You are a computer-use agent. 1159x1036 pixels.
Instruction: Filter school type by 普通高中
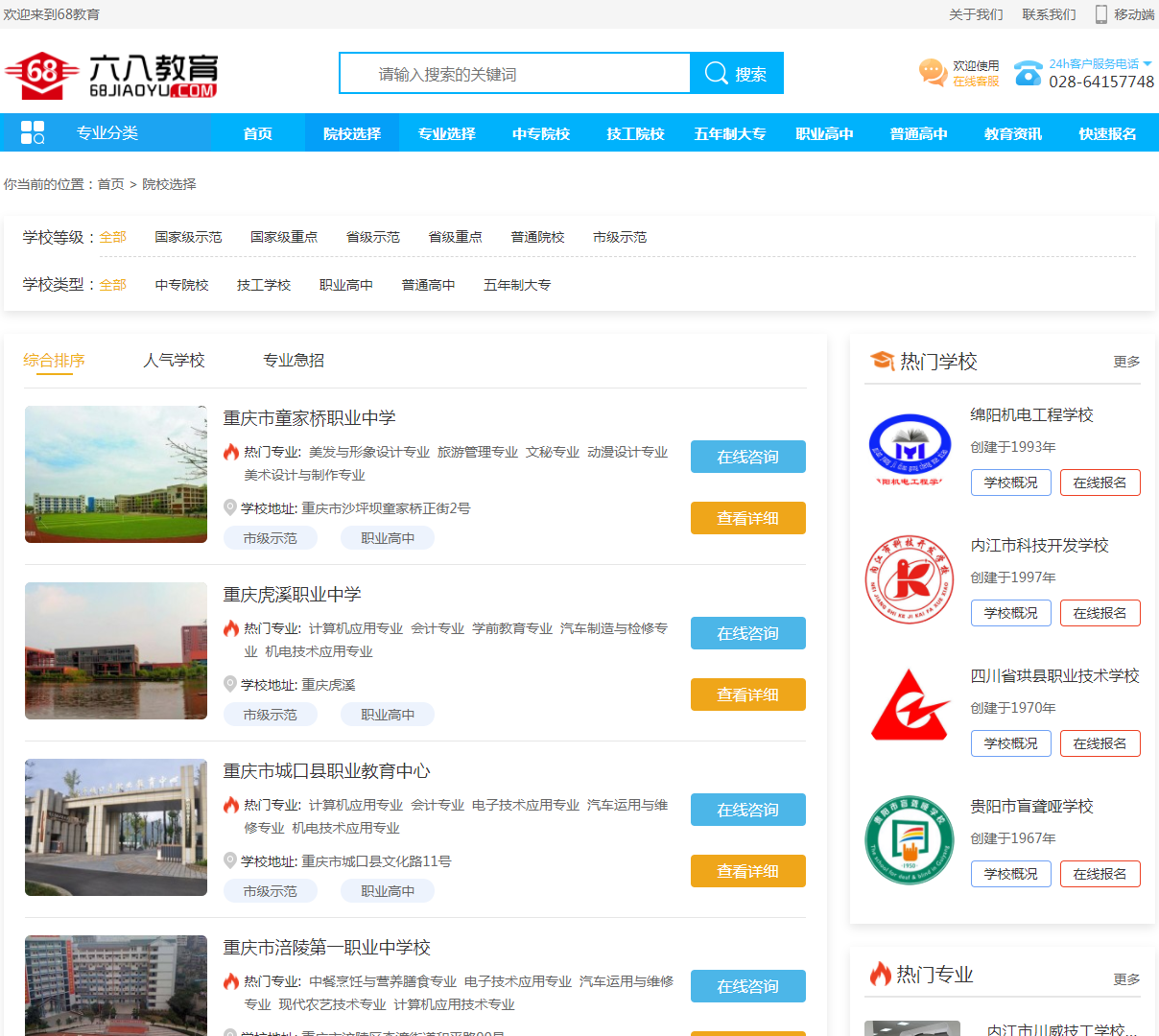point(429,285)
